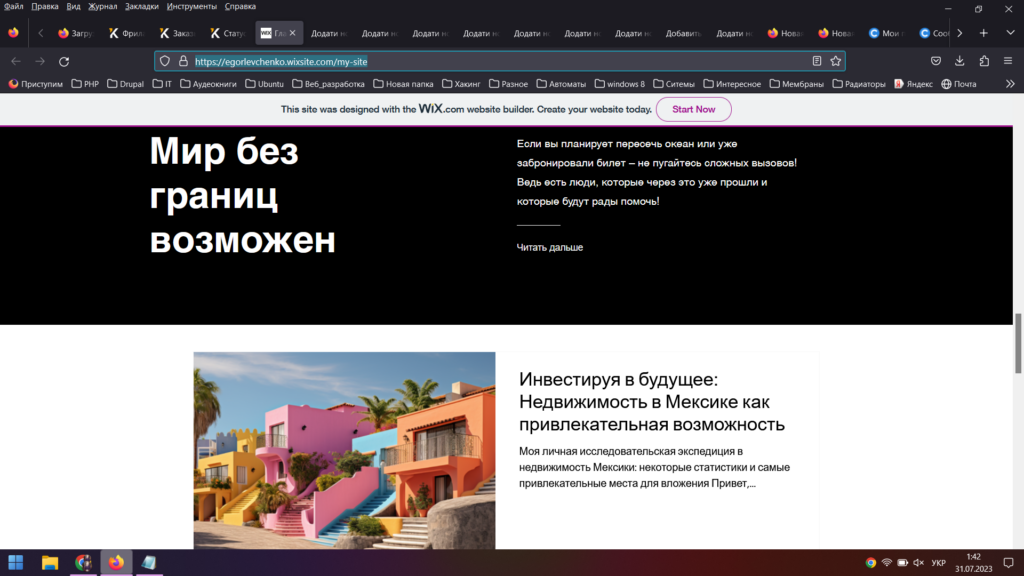Switch the УКР keyboard language indicator
The width and height of the screenshot is (1024, 576).
938,563
